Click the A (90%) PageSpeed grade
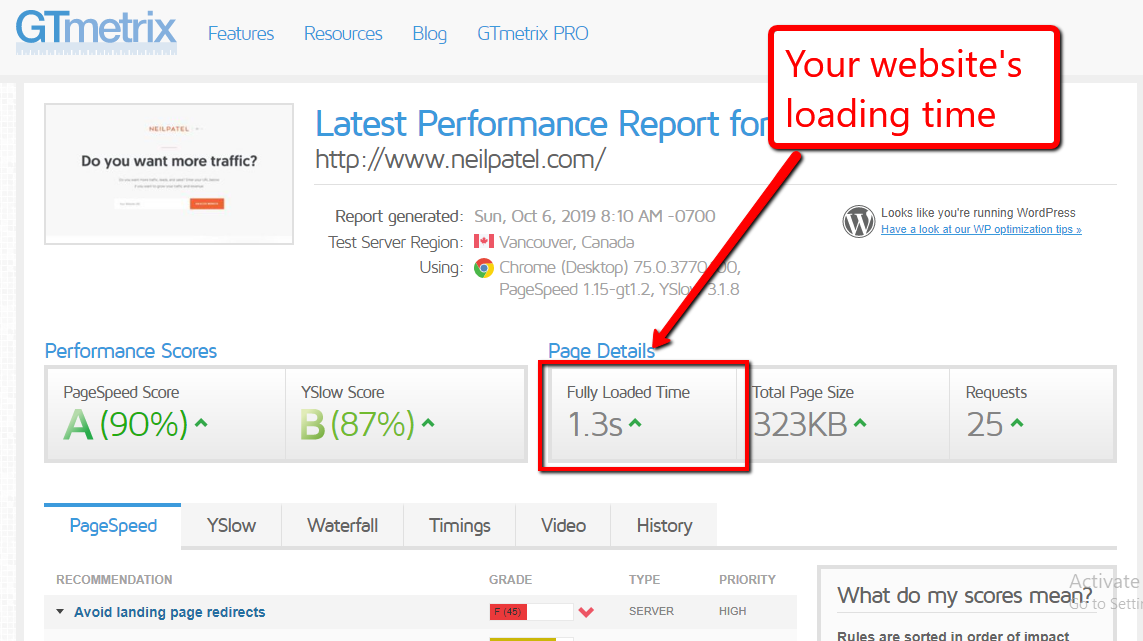 (x=125, y=424)
